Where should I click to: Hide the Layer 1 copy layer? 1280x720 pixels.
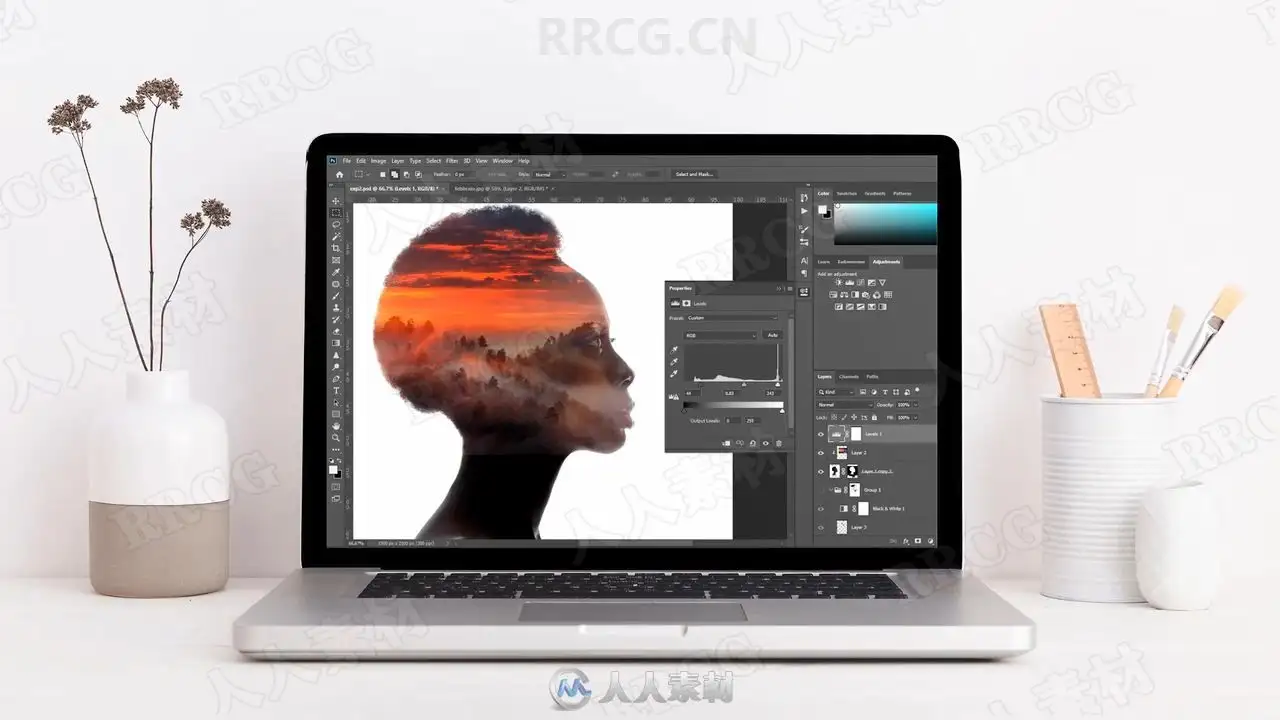coord(821,472)
